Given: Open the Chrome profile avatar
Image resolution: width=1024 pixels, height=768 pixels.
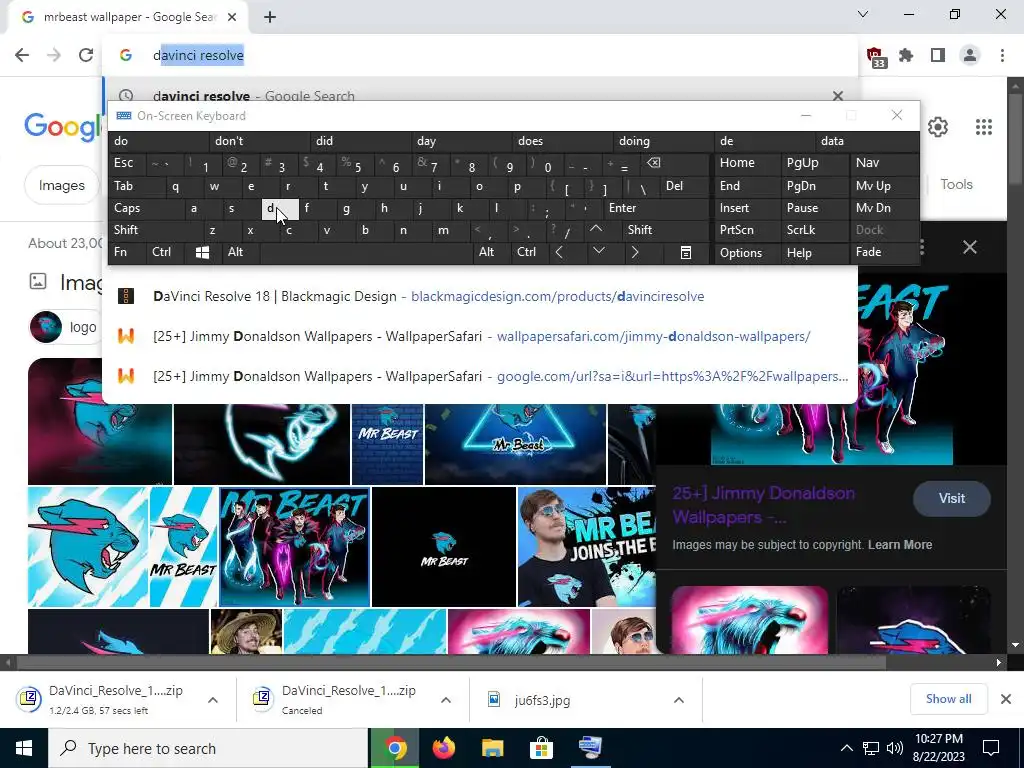Looking at the screenshot, I should click(x=970, y=56).
